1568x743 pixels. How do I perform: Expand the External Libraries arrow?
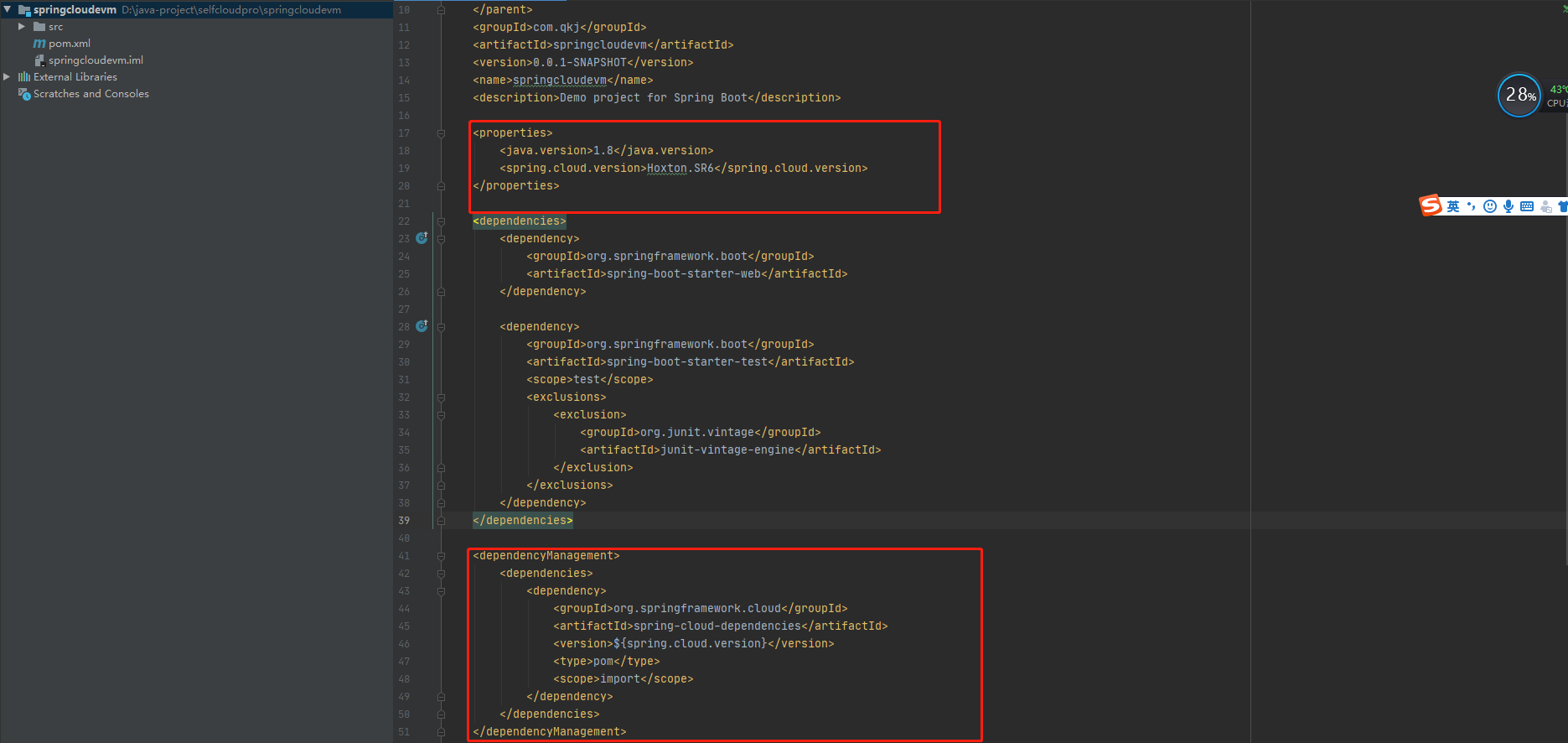coord(8,77)
